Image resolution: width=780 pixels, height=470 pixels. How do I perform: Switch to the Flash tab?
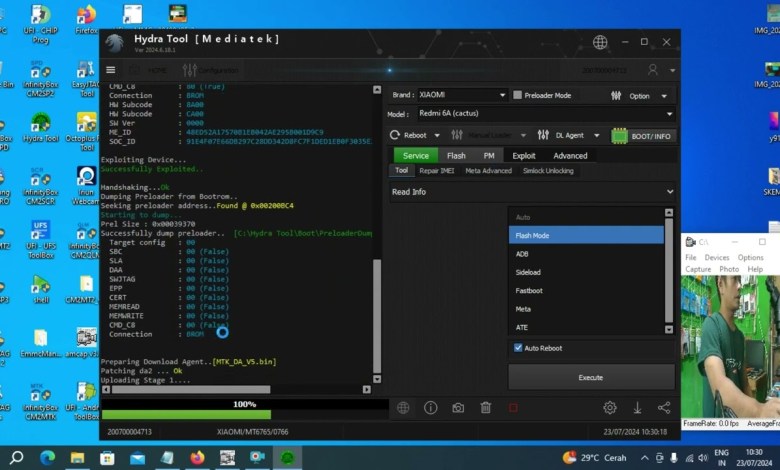(x=456, y=156)
